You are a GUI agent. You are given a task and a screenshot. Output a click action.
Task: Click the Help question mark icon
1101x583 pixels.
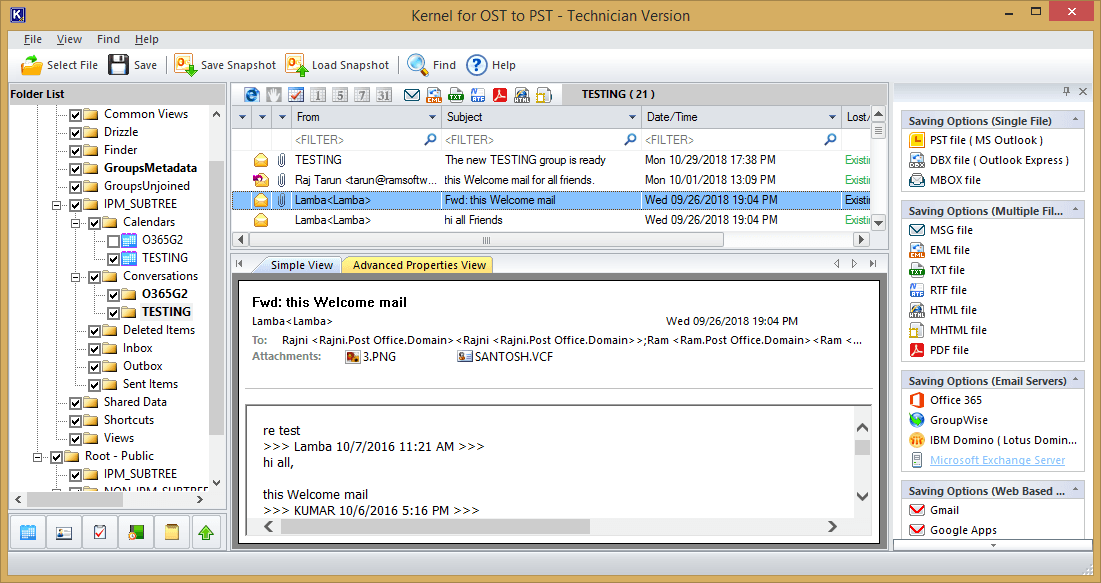point(477,65)
